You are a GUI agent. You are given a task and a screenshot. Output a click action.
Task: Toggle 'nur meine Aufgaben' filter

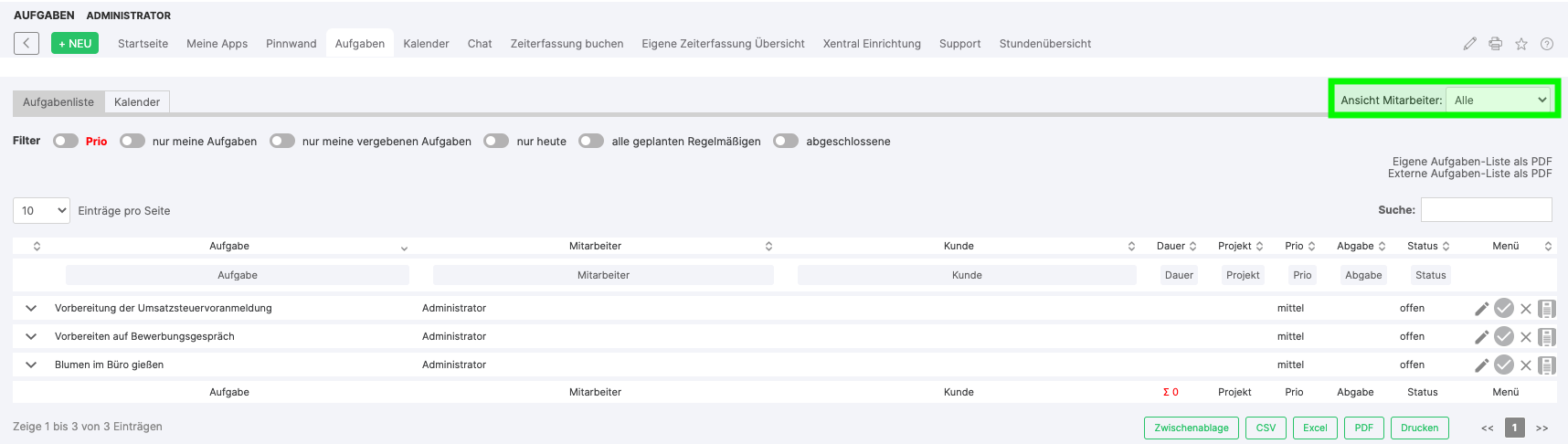tap(132, 141)
